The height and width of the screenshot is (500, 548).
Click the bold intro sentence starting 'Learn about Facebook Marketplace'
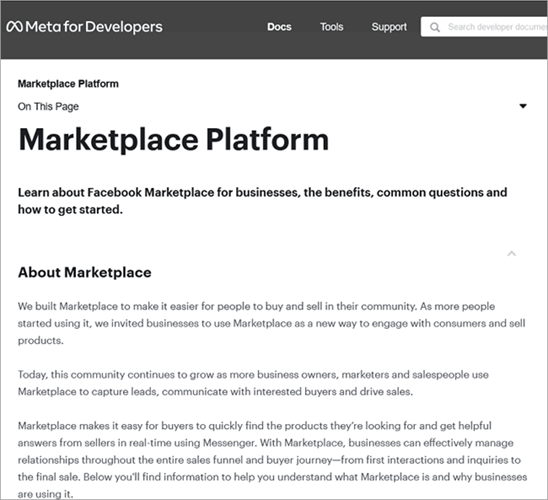[262, 201]
